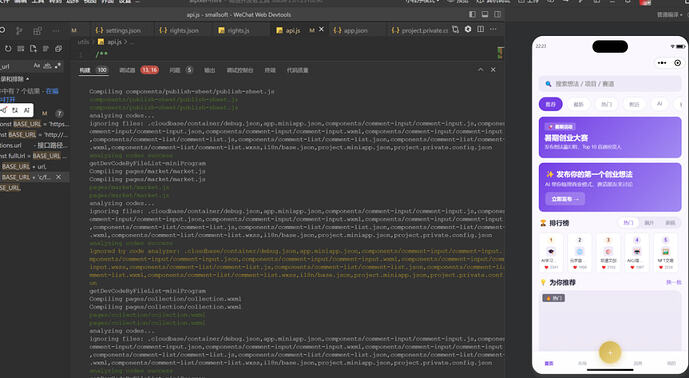The width and height of the screenshot is (689, 378).
Task: Click the simulator capsule target close icon
Action: pyautogui.click(x=677, y=63)
